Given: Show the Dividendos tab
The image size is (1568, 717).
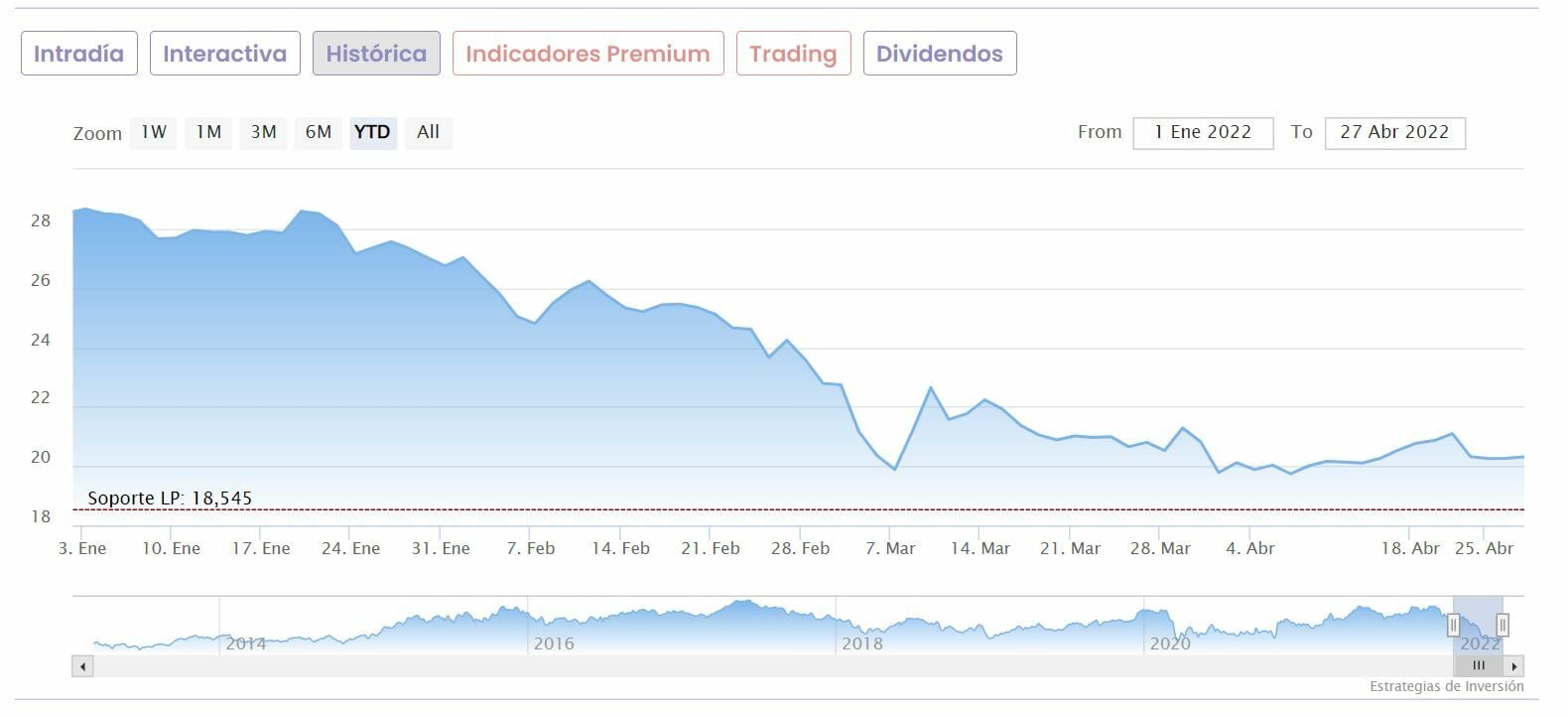Looking at the screenshot, I should coord(939,54).
